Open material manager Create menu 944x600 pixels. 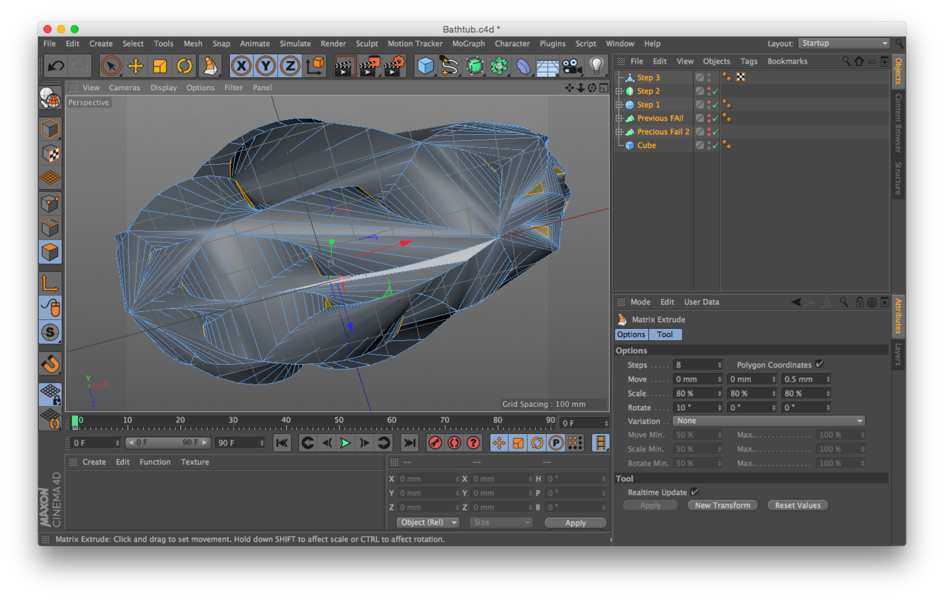point(94,462)
